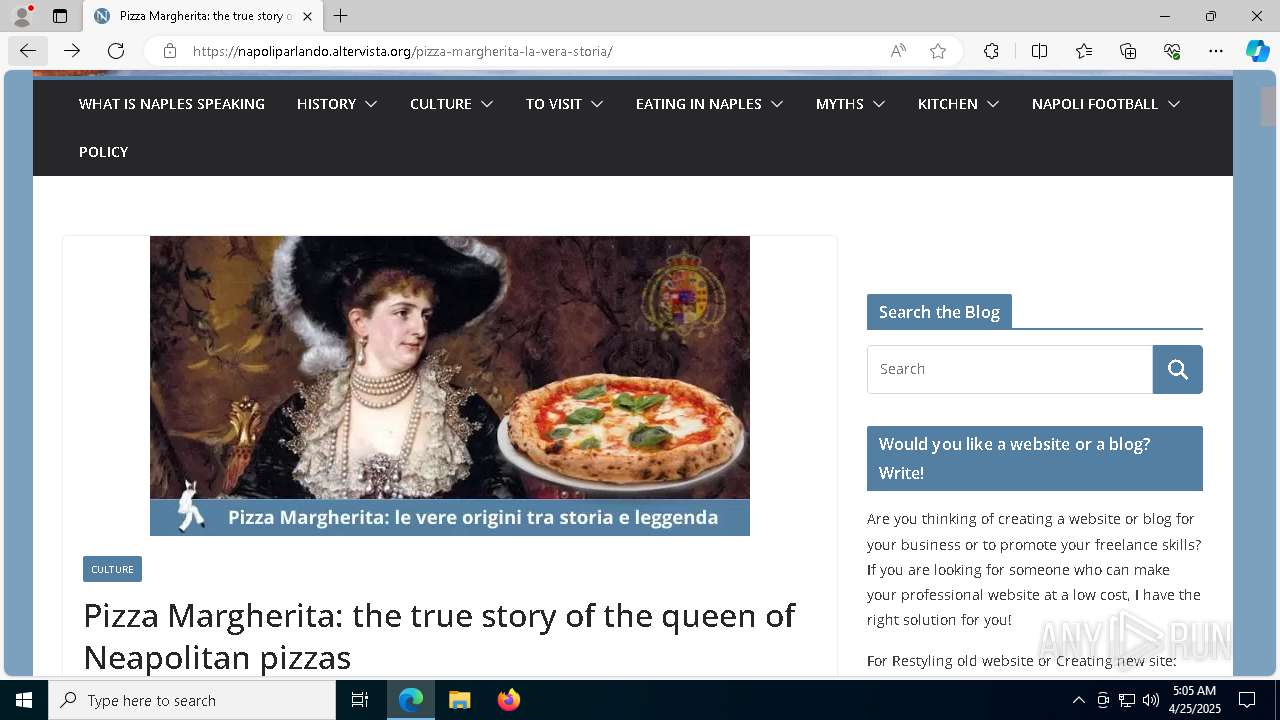Viewport: 1280px width, 720px height.
Task: Open Task View on taskbar
Action: (360, 700)
